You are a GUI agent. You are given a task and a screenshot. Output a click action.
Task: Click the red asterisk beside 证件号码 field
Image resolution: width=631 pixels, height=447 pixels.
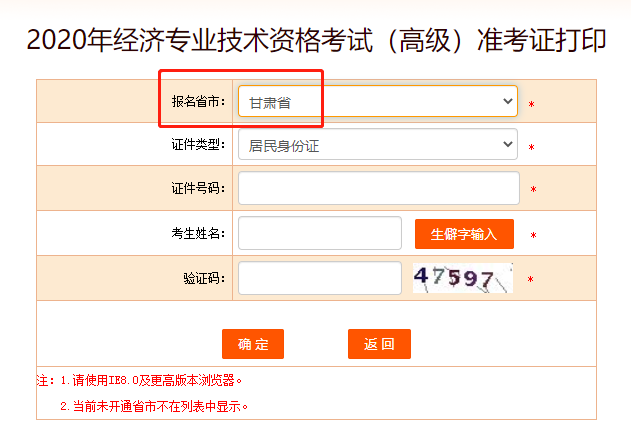(533, 190)
